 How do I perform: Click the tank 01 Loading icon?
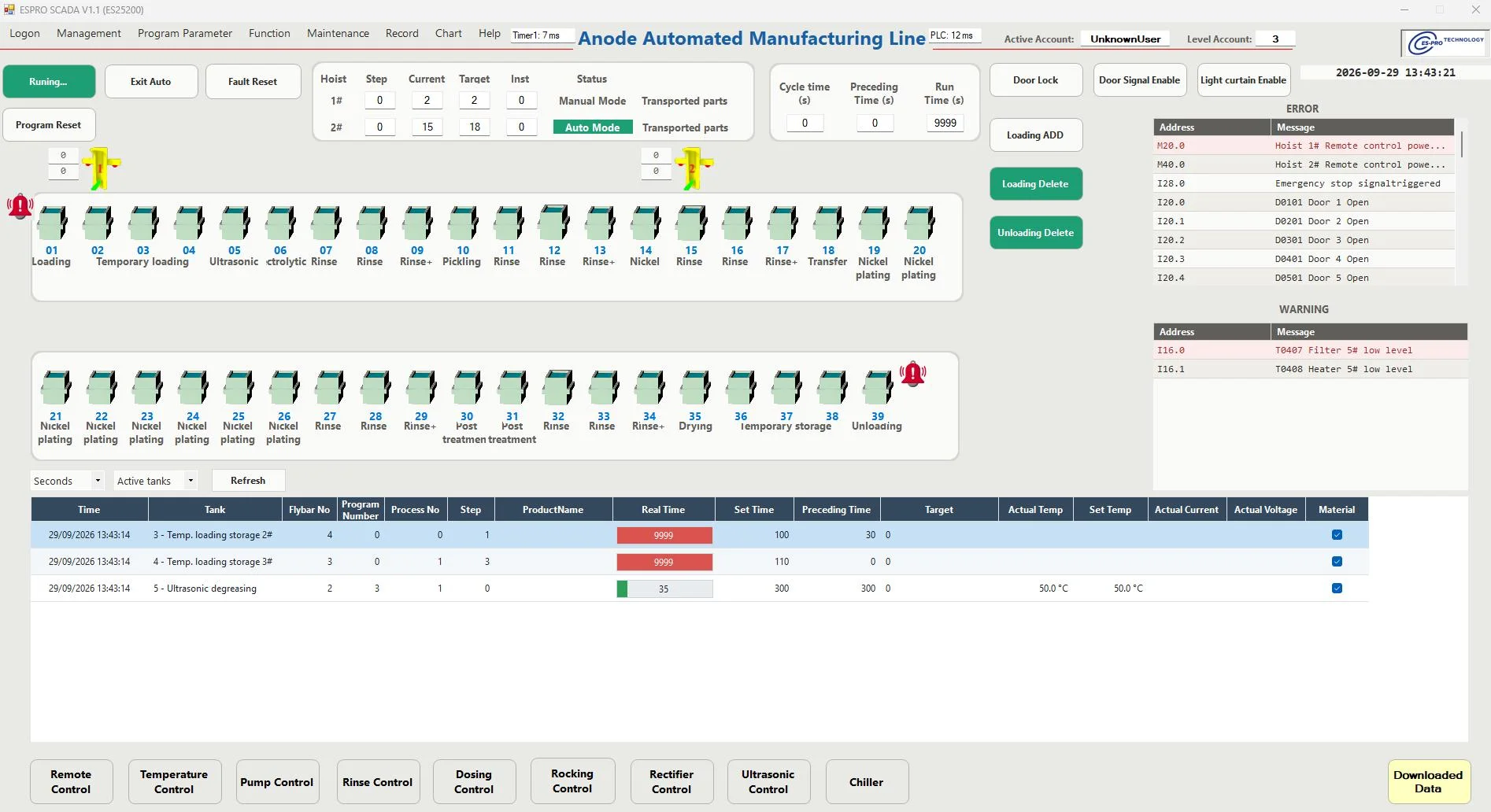point(52,223)
